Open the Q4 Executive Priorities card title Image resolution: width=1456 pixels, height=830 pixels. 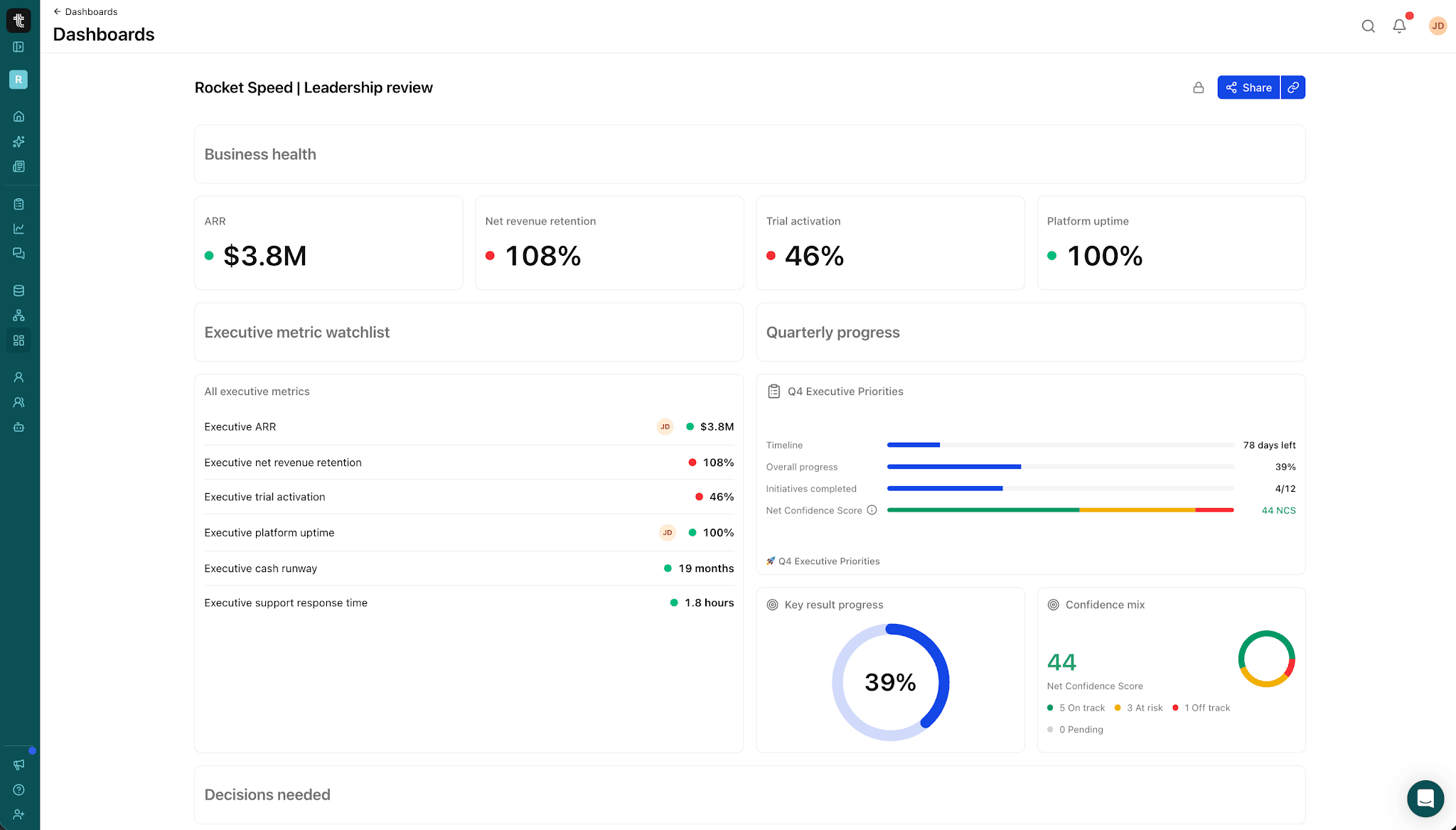point(845,392)
